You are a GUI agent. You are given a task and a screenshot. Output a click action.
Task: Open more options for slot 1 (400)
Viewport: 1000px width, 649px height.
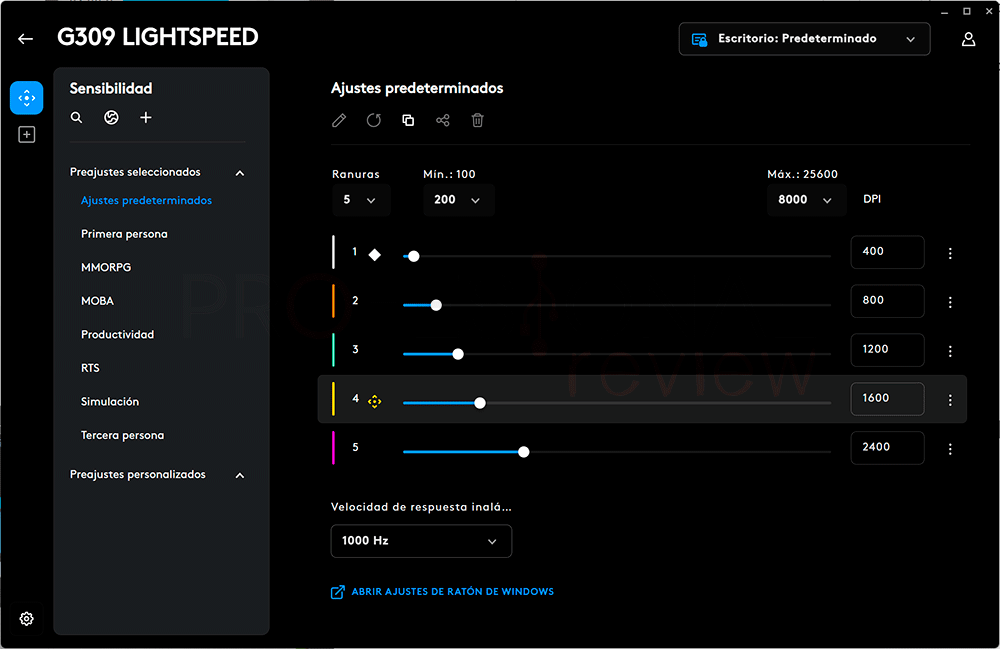coord(950,253)
